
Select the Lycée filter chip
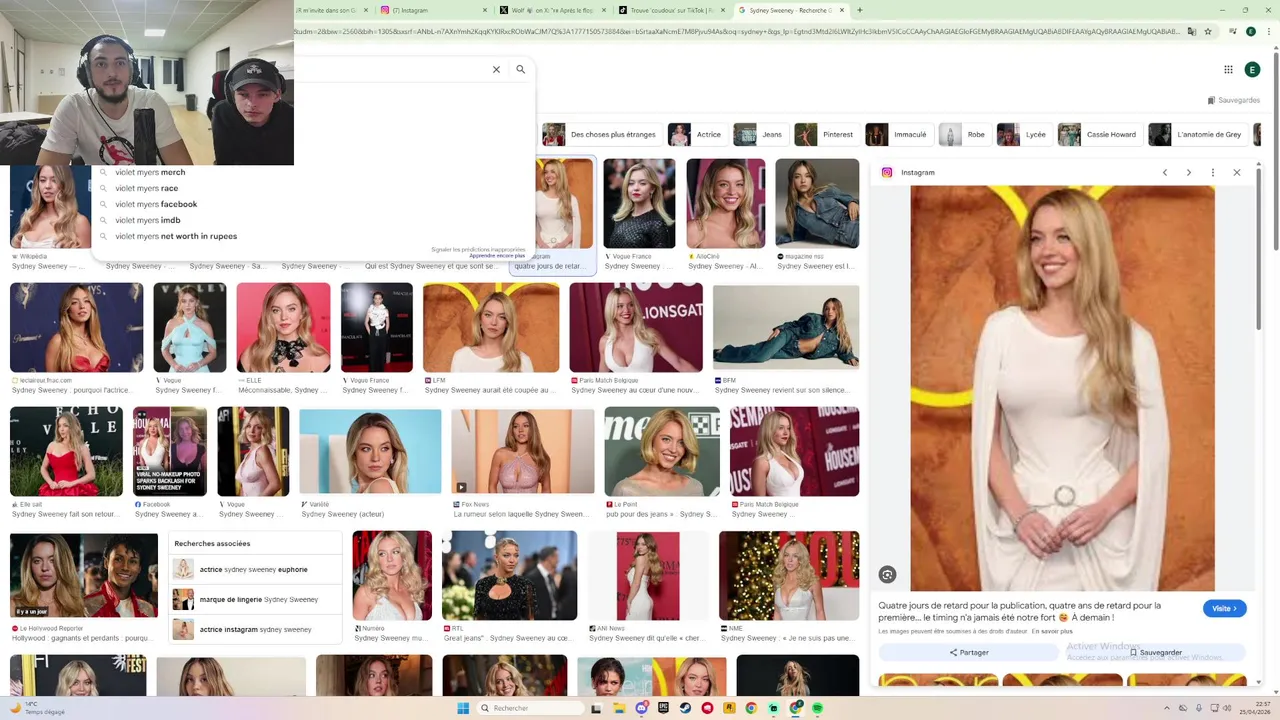[x=1024, y=134]
